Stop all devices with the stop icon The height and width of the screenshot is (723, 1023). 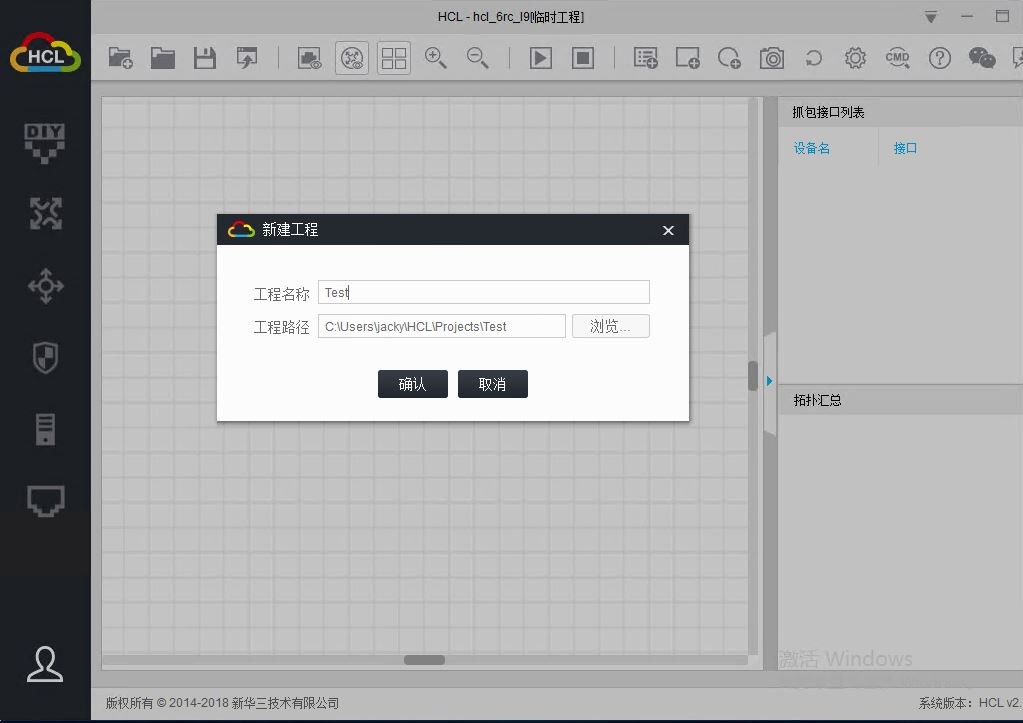(583, 58)
